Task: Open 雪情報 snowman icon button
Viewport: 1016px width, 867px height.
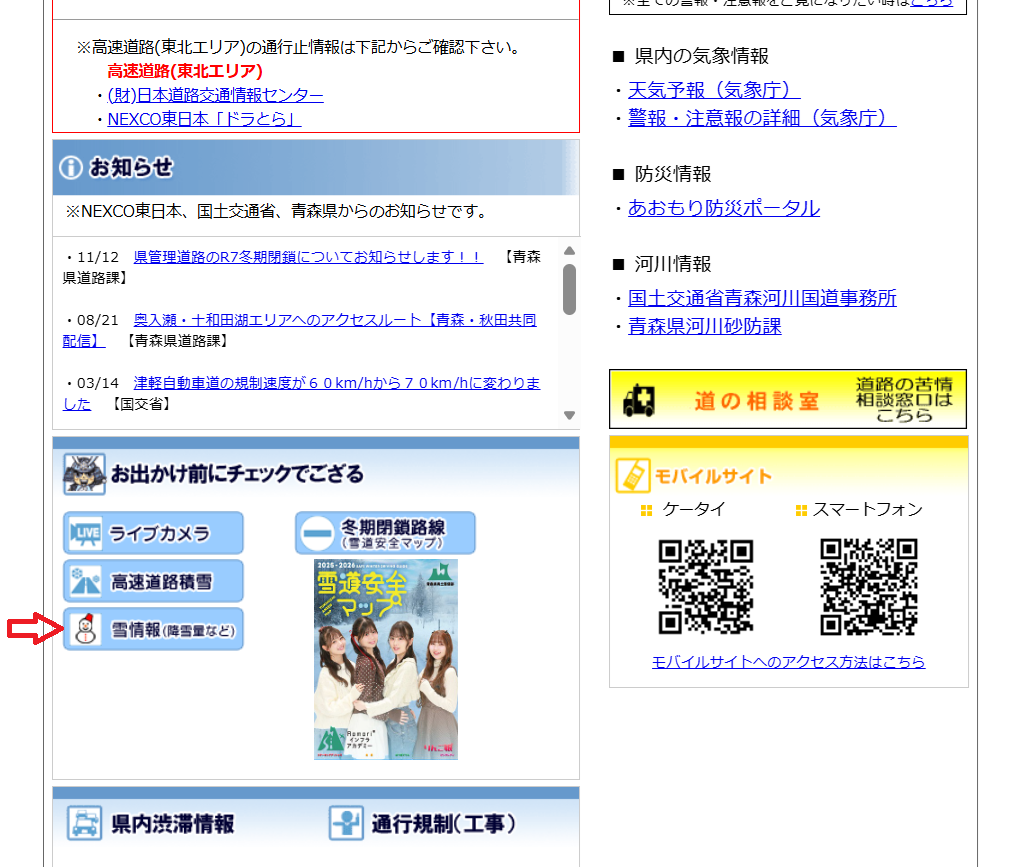Action: click(153, 629)
